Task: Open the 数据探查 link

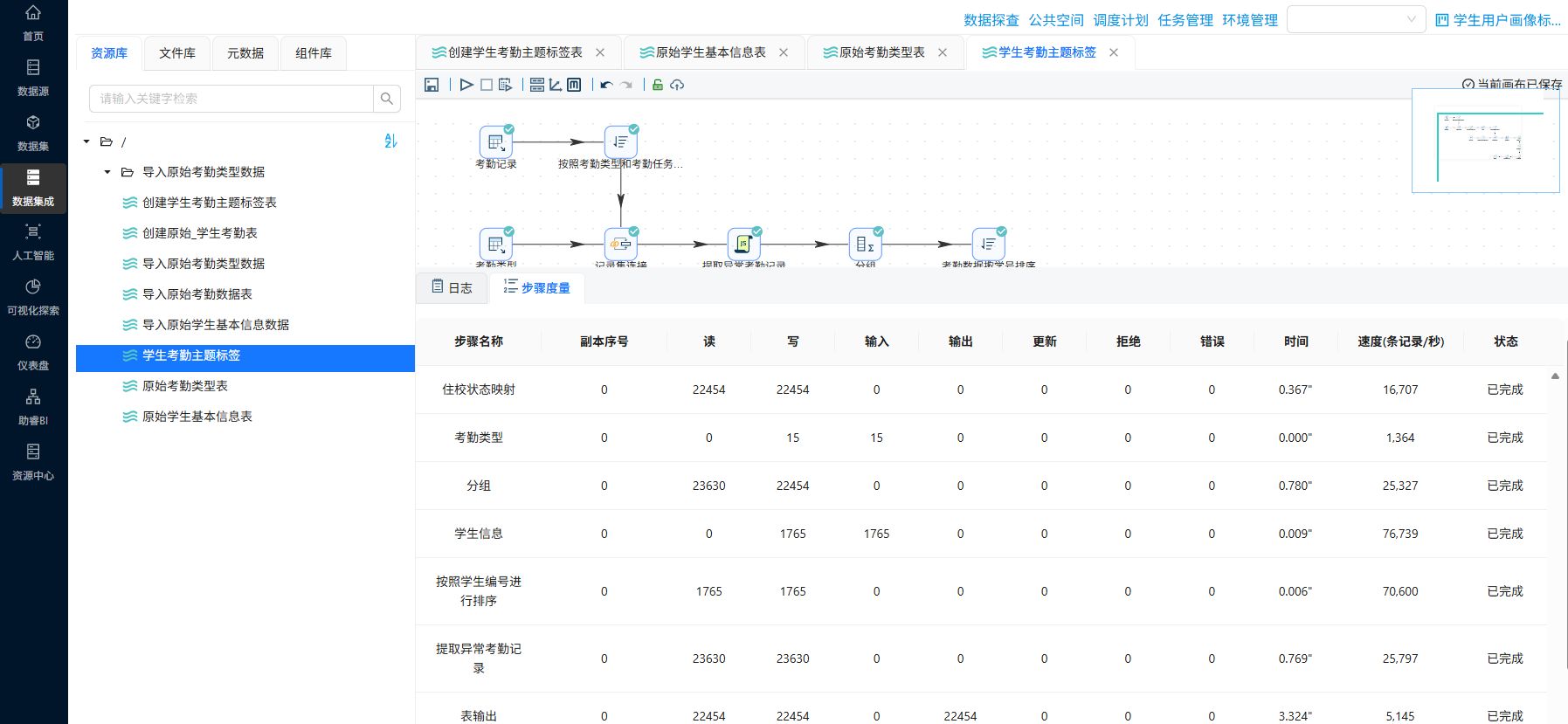Action: 991,20
